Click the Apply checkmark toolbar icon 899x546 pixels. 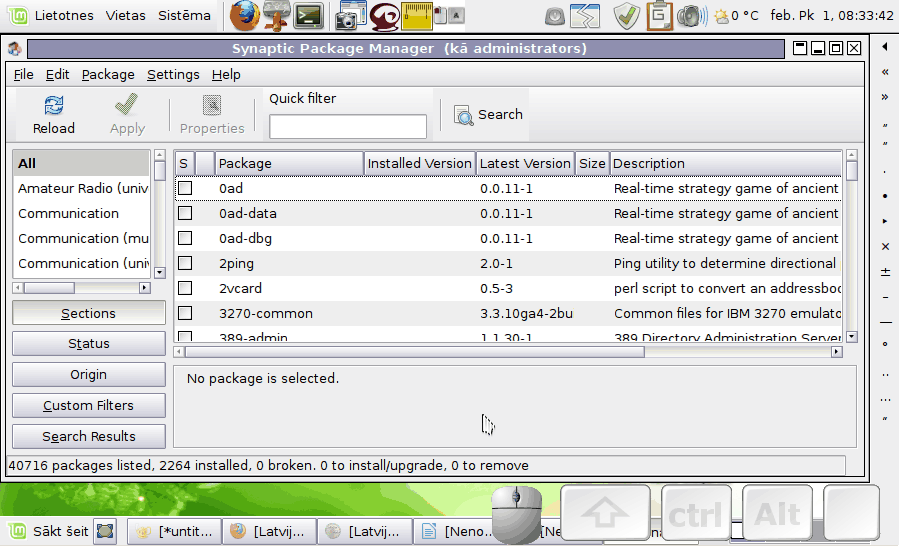coord(127,105)
